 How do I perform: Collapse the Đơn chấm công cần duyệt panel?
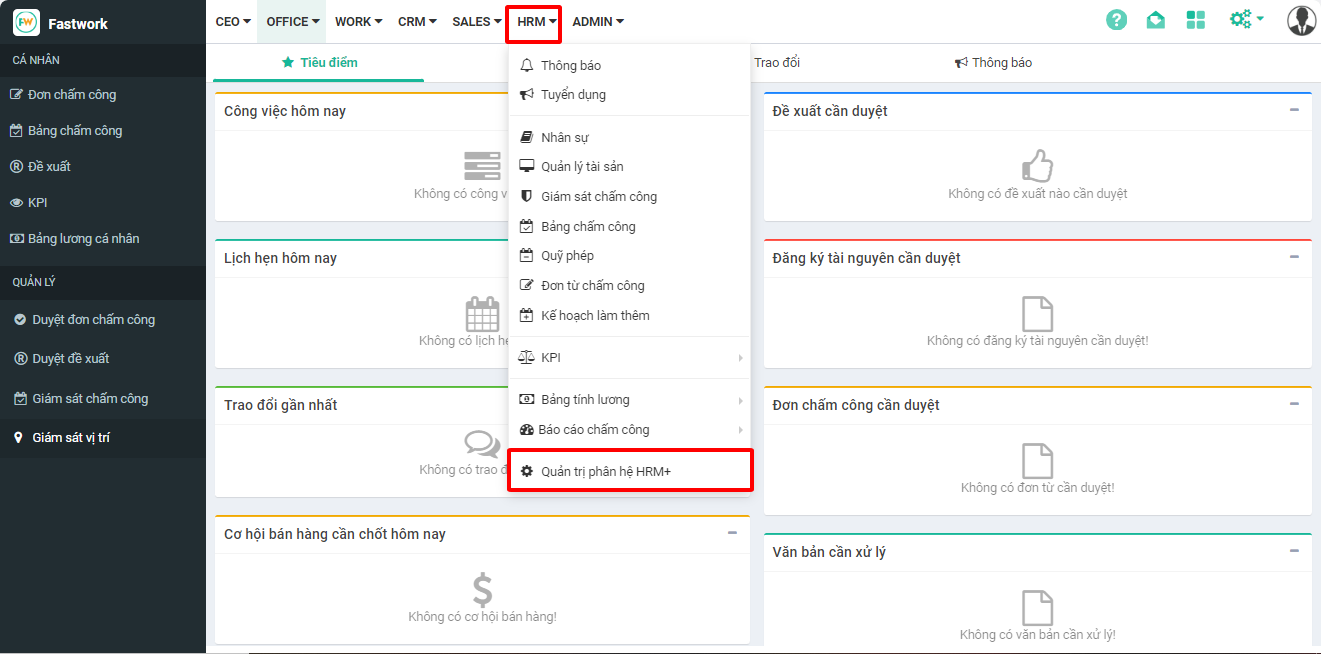point(1294,404)
